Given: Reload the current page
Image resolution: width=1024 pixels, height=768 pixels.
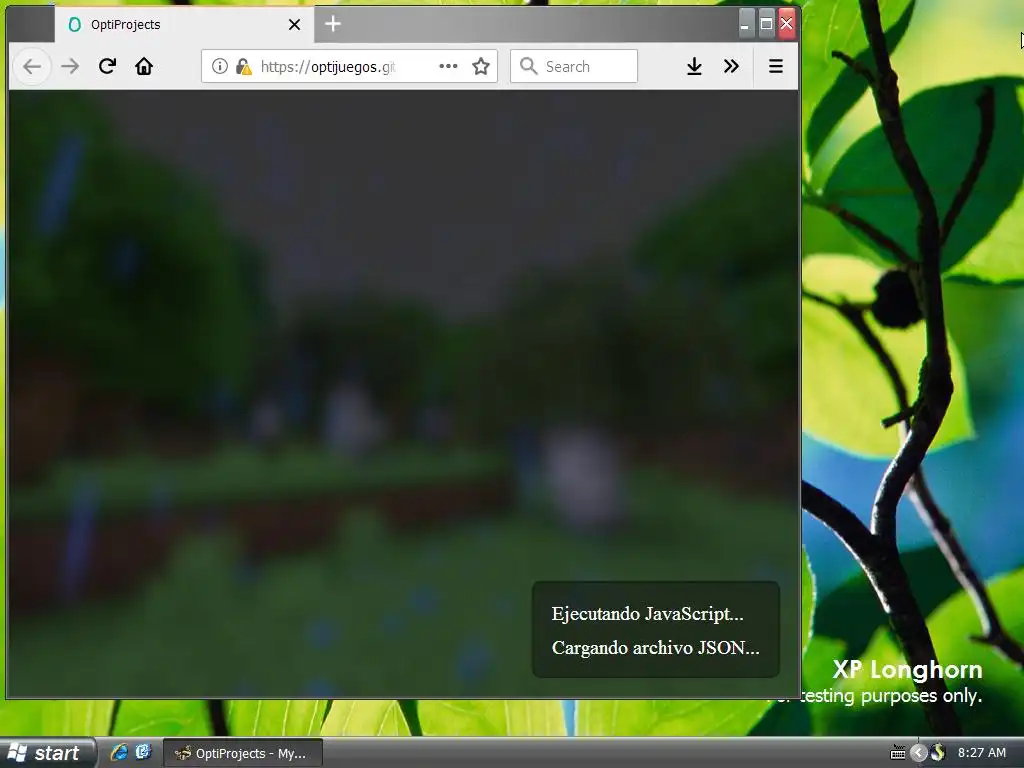Looking at the screenshot, I should pyautogui.click(x=107, y=66).
